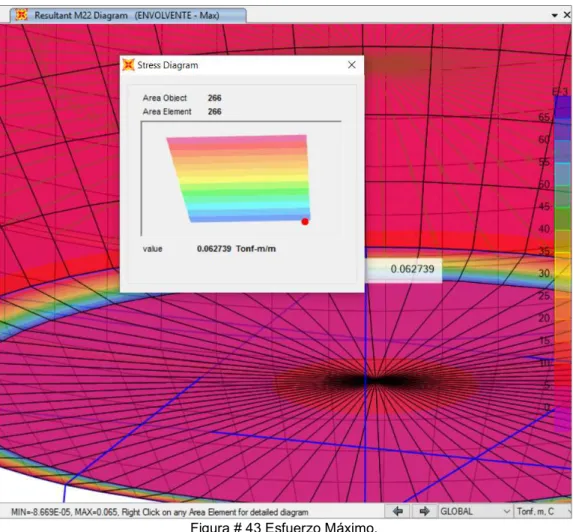Click the Stress Diagram dialog icon
This screenshot has height=532, width=573.
click(x=129, y=65)
